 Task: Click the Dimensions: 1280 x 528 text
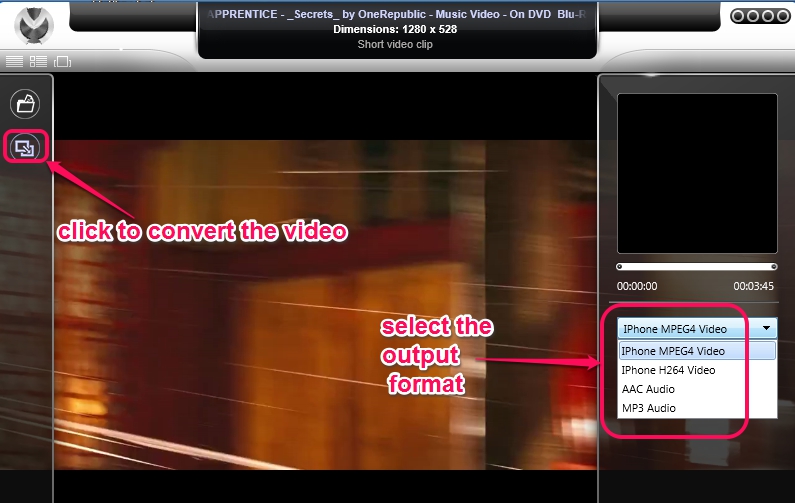(395, 29)
